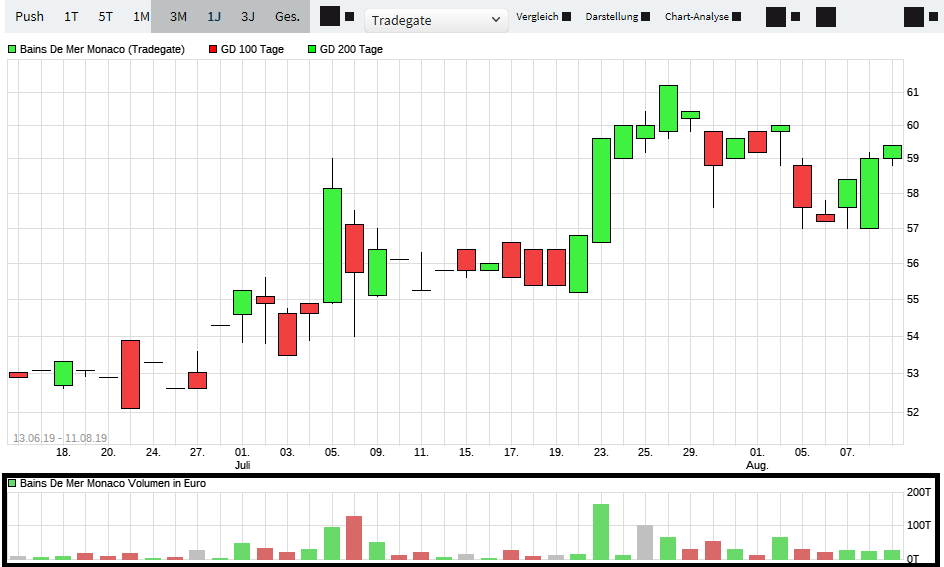
Task: Click second large black icon right of Chart-Analyse
Action: 825,16
